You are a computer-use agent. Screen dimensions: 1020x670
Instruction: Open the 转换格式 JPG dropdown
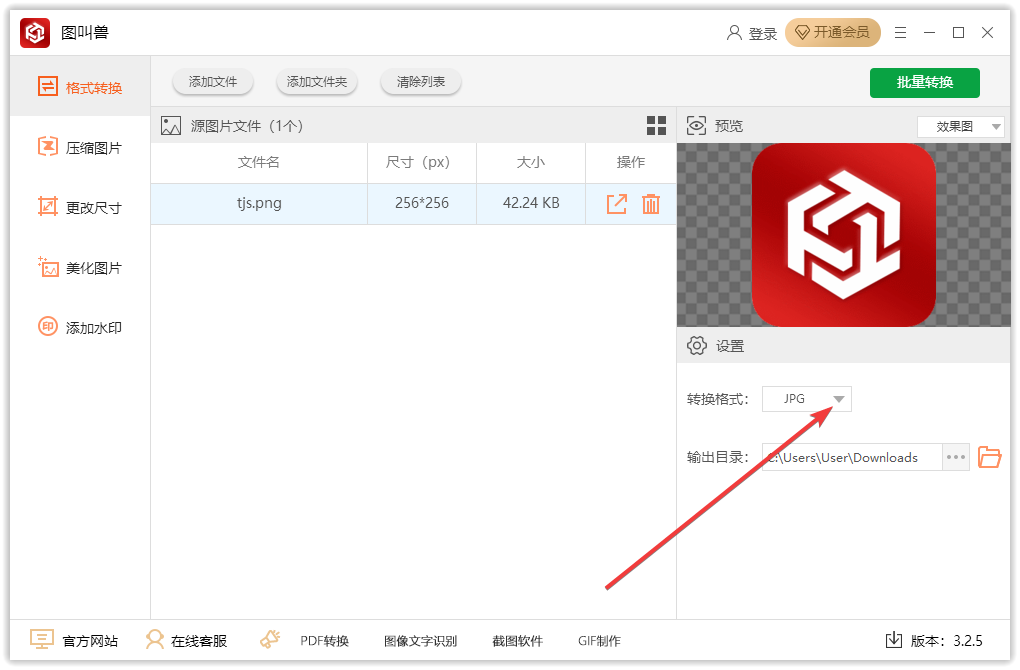(807, 398)
